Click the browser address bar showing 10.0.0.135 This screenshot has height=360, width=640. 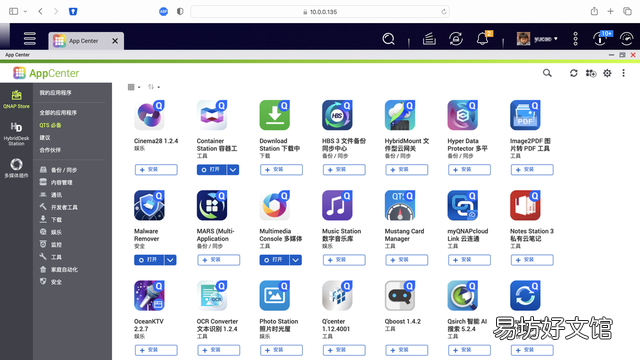[x=320, y=12]
